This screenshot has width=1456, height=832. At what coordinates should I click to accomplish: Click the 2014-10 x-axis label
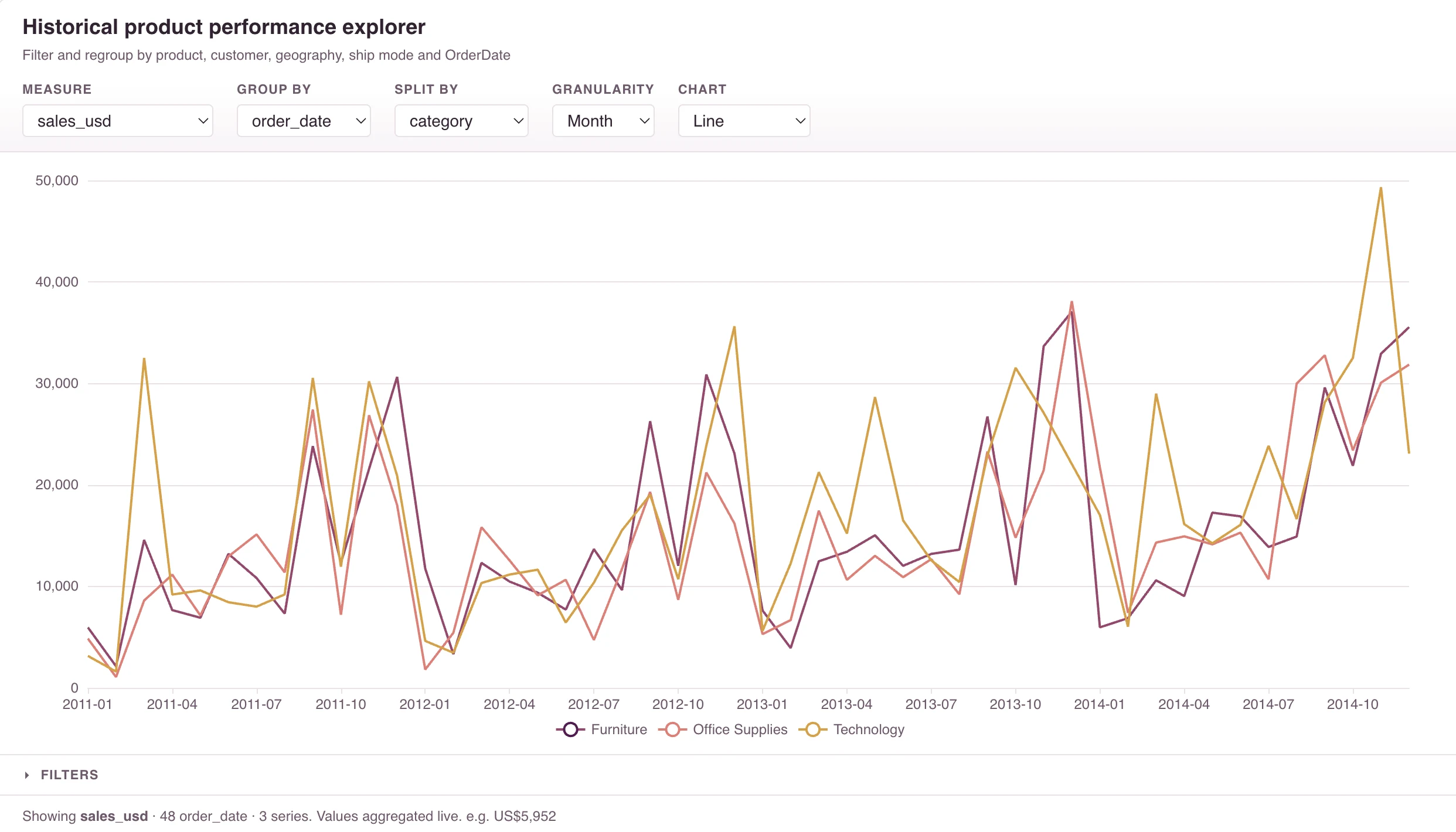point(1352,704)
